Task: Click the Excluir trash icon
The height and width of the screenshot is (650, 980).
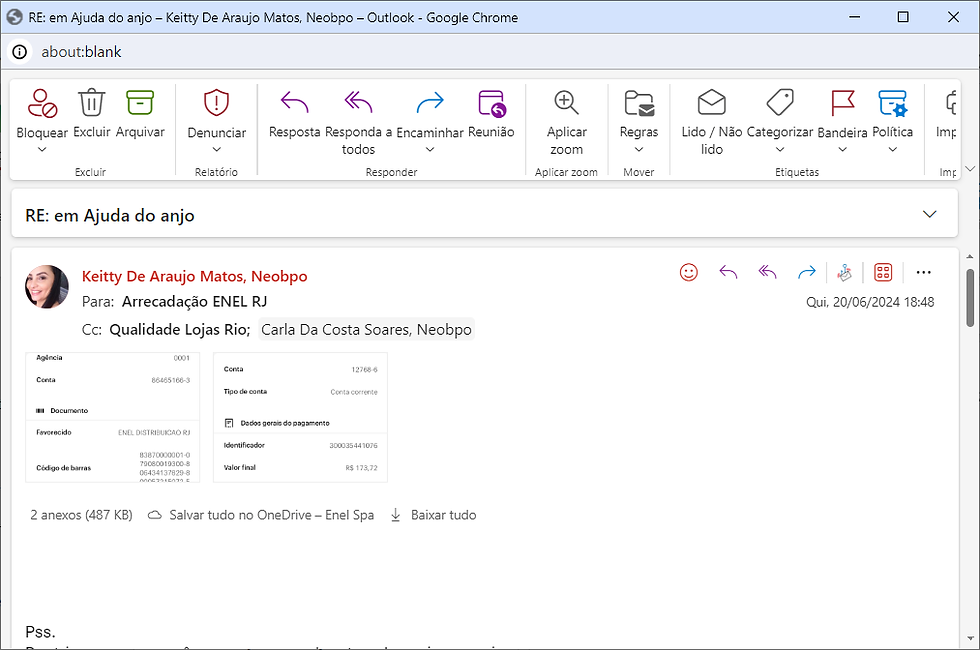Action: point(91,103)
